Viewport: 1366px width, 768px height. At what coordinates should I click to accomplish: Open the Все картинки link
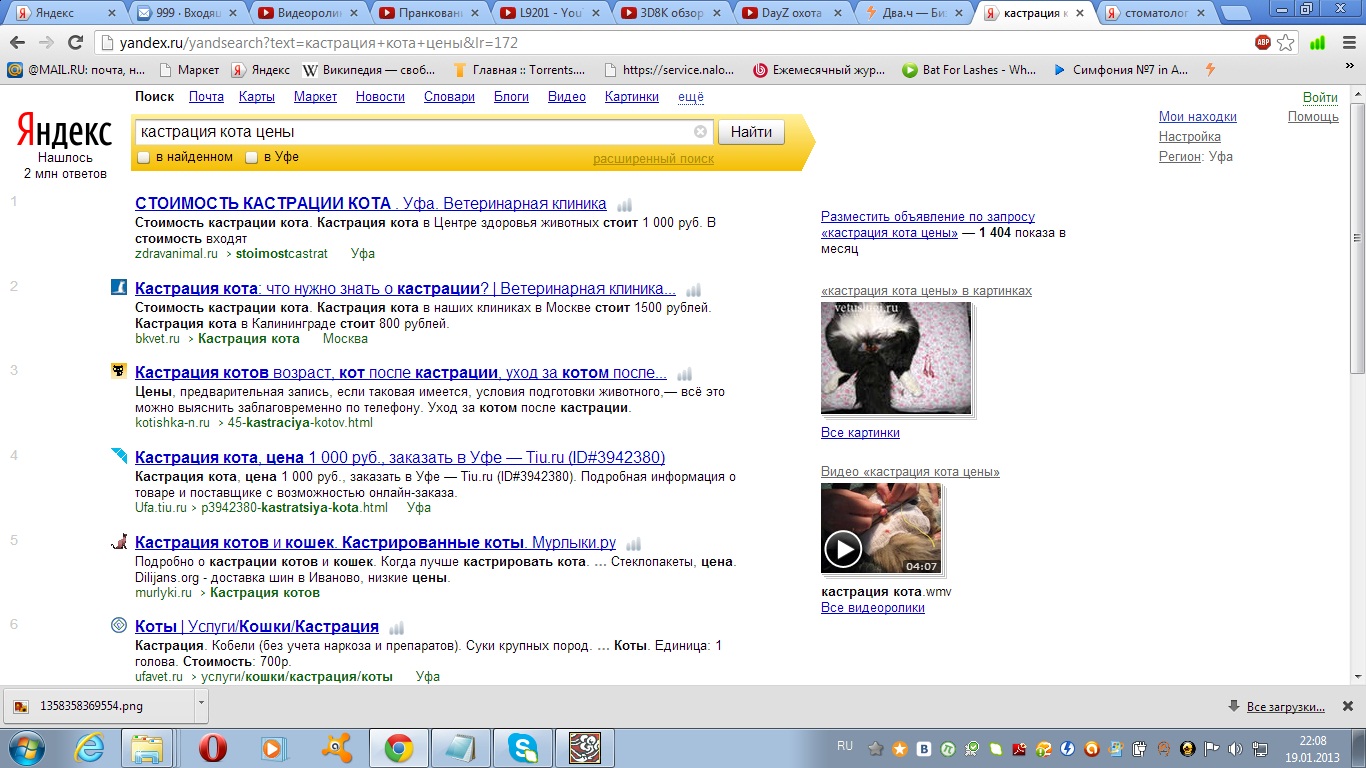(860, 433)
